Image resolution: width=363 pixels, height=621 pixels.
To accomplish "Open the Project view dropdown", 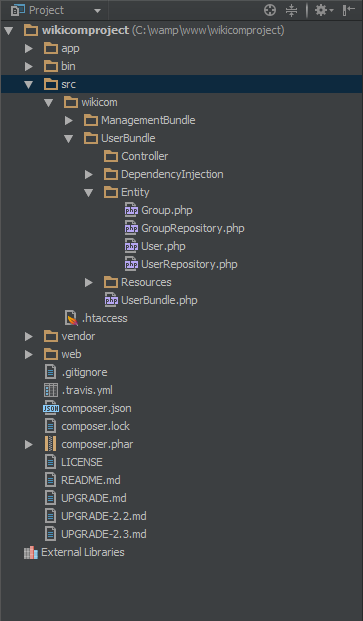I will click(57, 10).
